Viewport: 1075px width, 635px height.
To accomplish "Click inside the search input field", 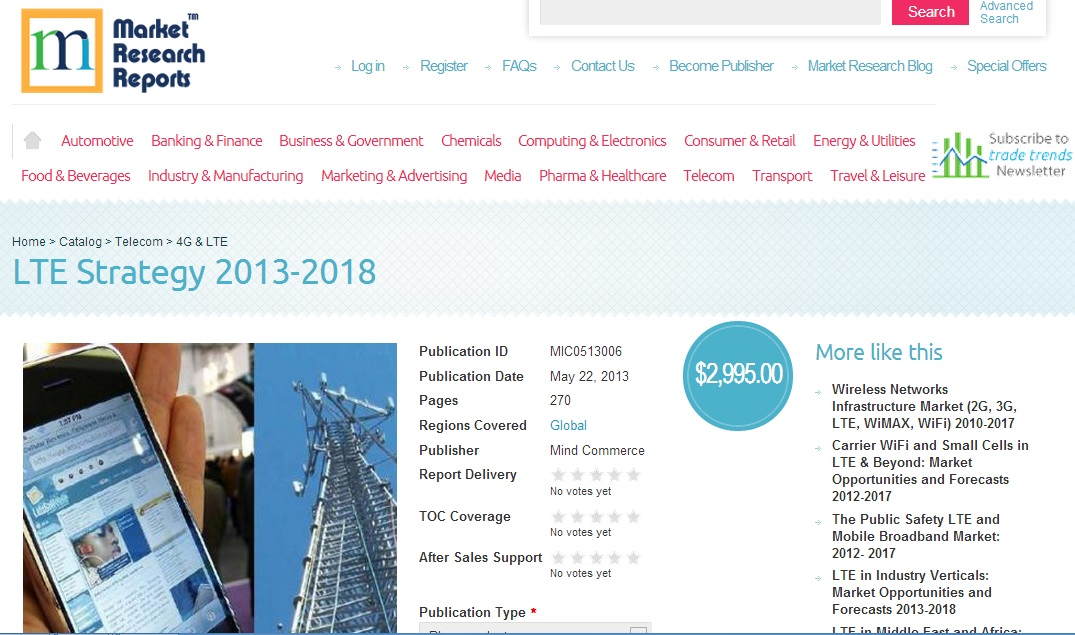I will tap(710, 13).
